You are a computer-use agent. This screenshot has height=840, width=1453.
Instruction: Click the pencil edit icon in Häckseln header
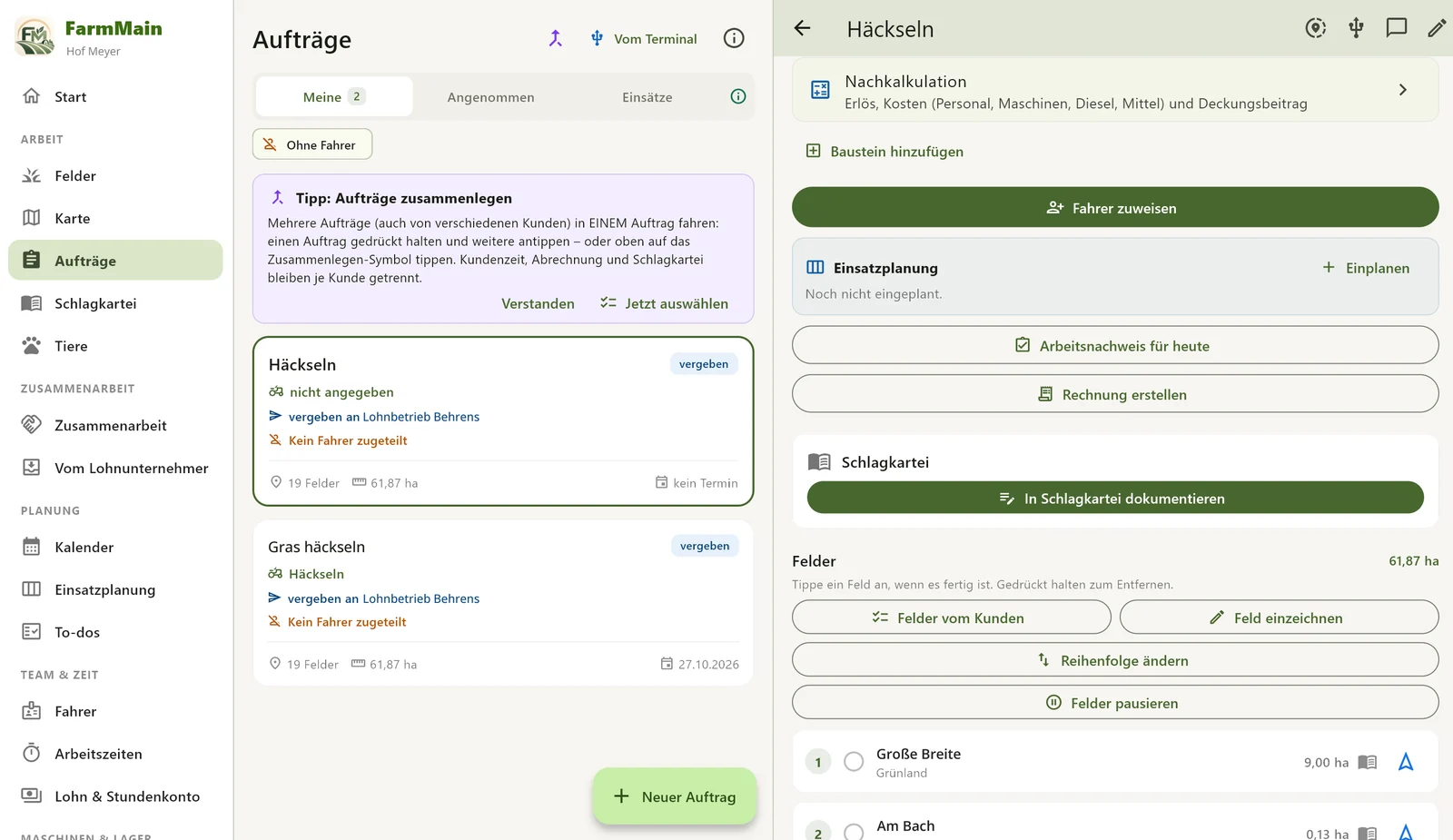pos(1436,28)
